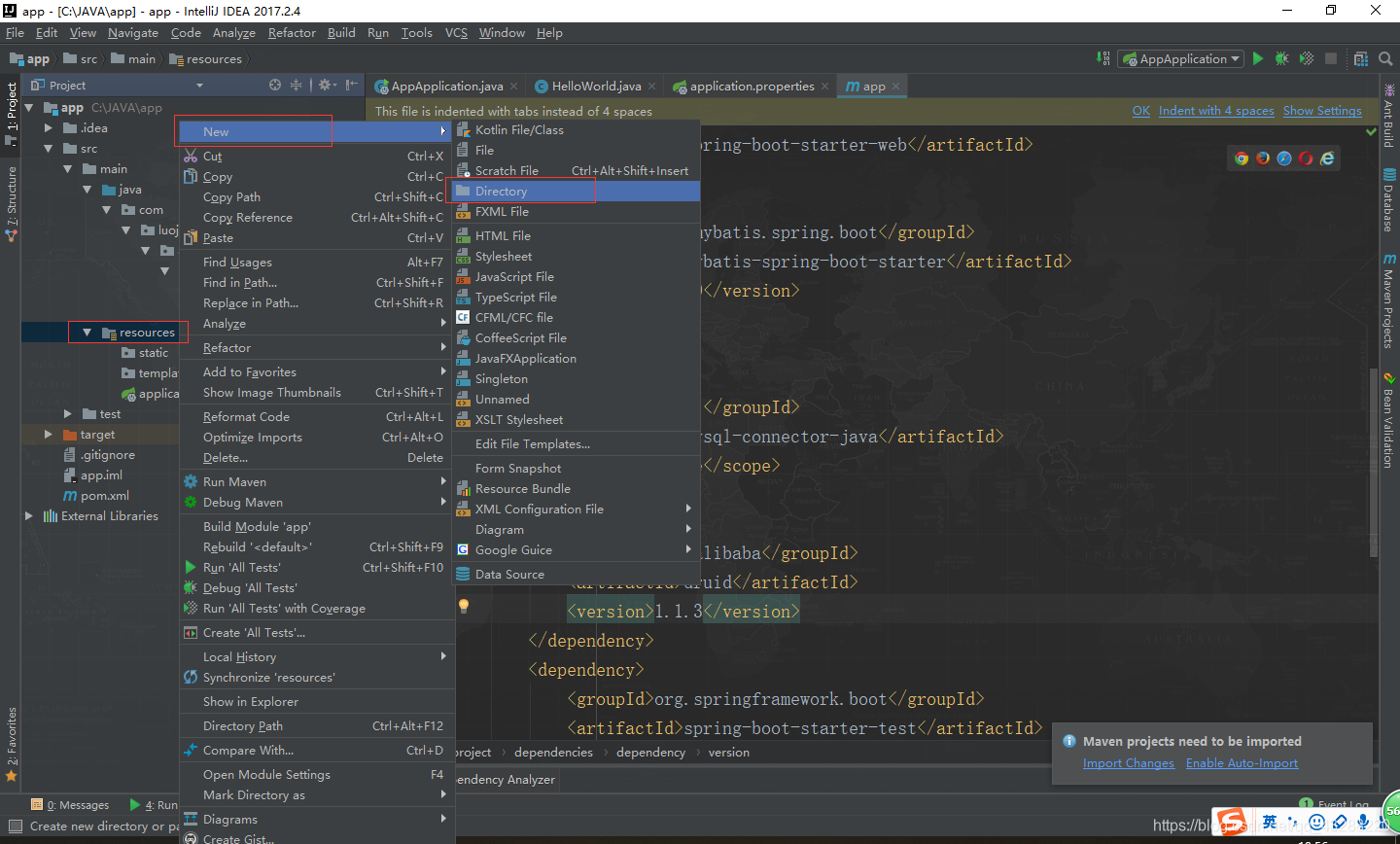Hide Project panel with the arrow icon
This screenshot has height=844, width=1400.
coord(352,85)
